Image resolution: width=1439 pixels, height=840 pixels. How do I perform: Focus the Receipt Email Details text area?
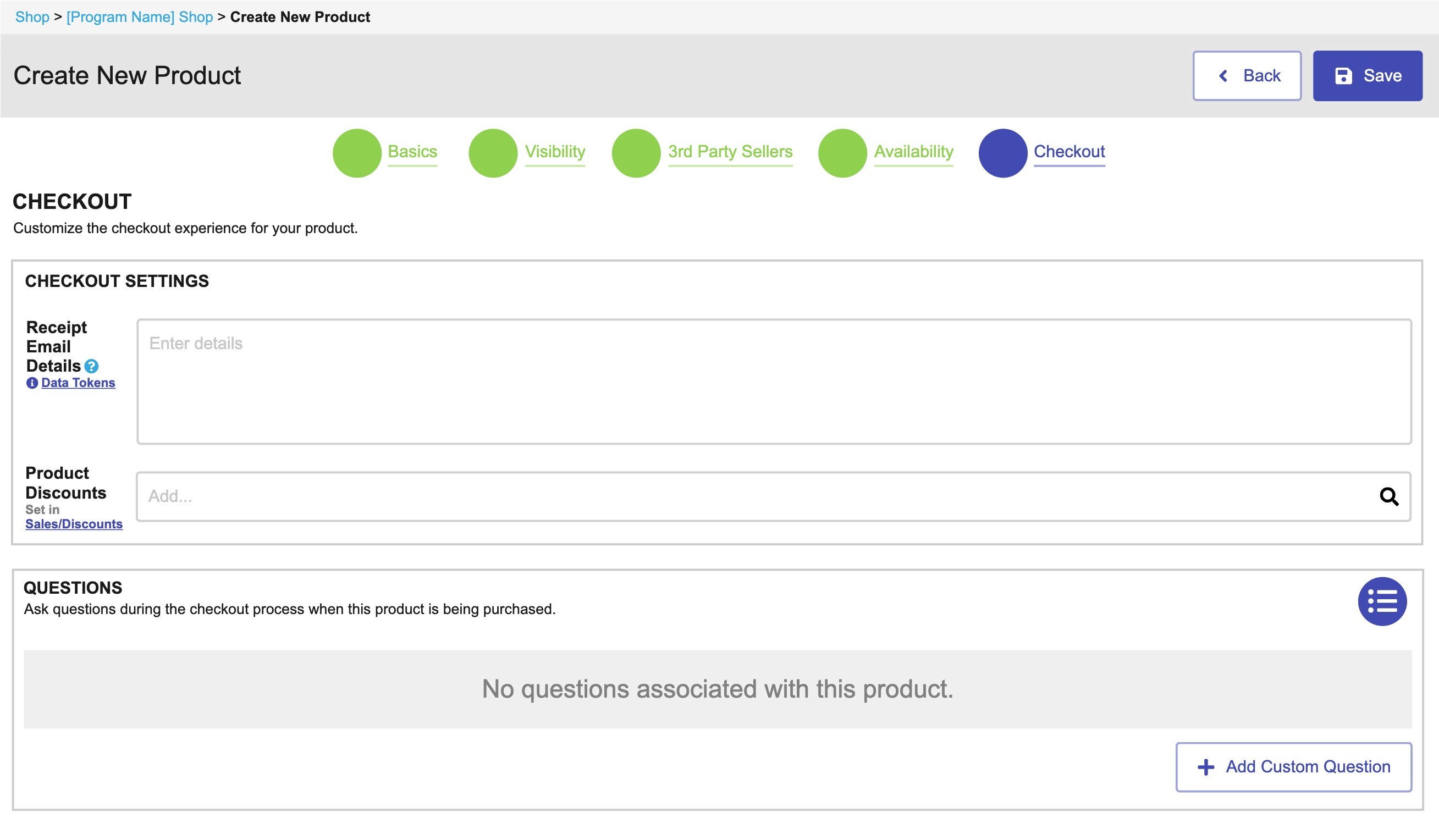(x=774, y=382)
